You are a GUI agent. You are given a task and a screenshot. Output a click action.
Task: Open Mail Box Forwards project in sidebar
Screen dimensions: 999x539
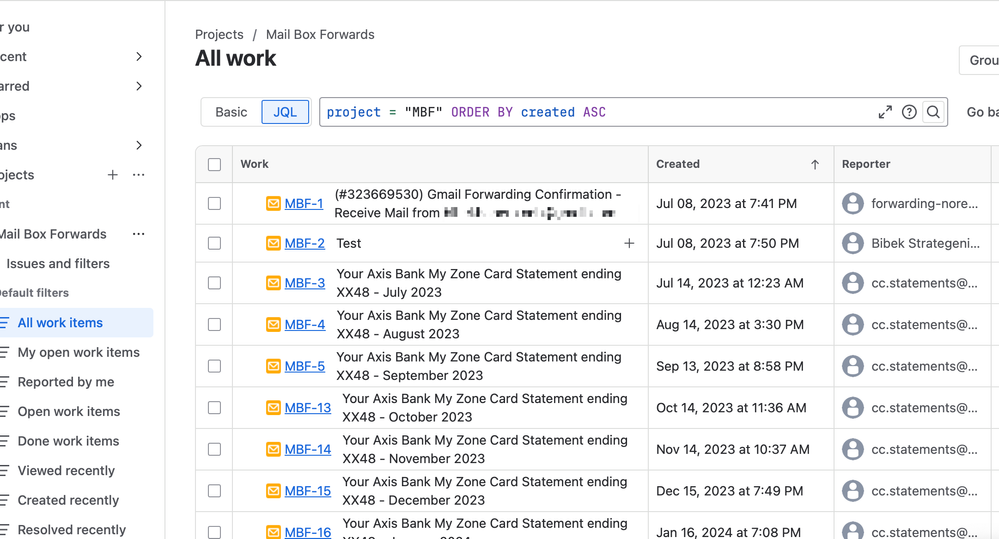coord(53,234)
